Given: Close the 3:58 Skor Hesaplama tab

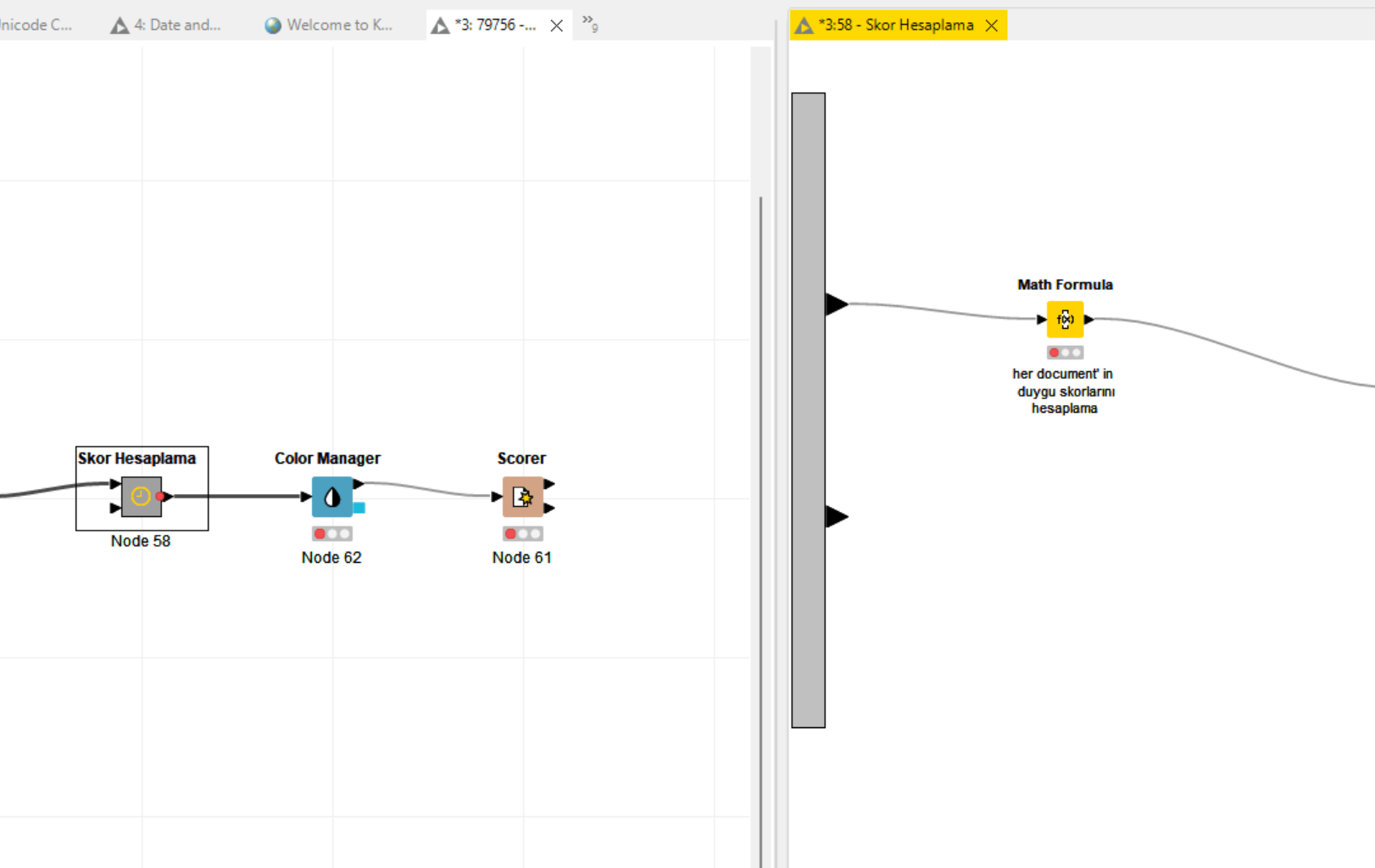Looking at the screenshot, I should pyautogui.click(x=991, y=25).
